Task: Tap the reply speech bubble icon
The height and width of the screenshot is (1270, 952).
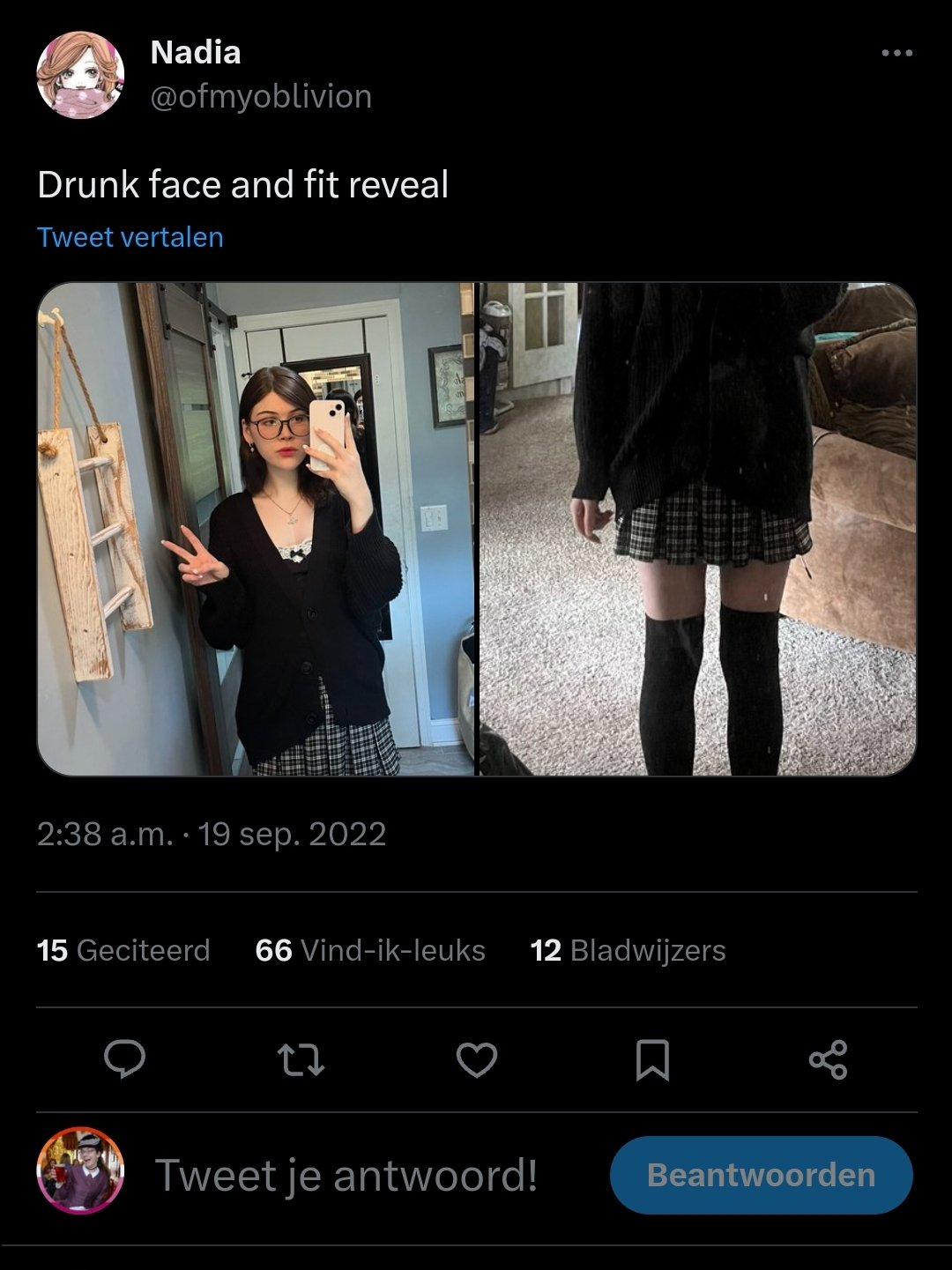Action: point(124,1059)
